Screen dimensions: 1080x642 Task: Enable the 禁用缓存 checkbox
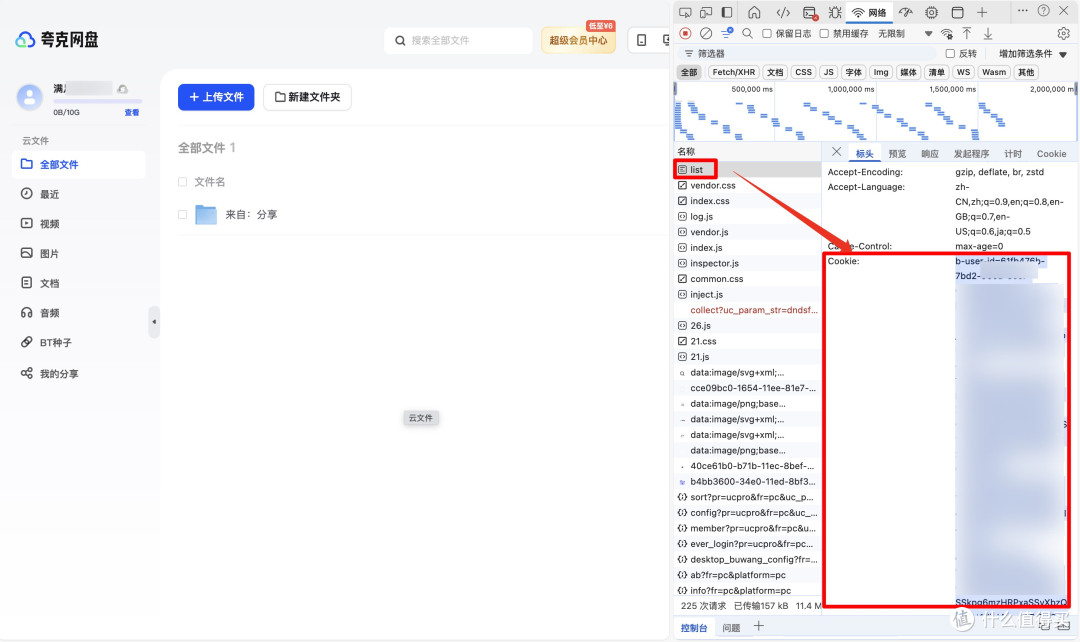(824, 33)
